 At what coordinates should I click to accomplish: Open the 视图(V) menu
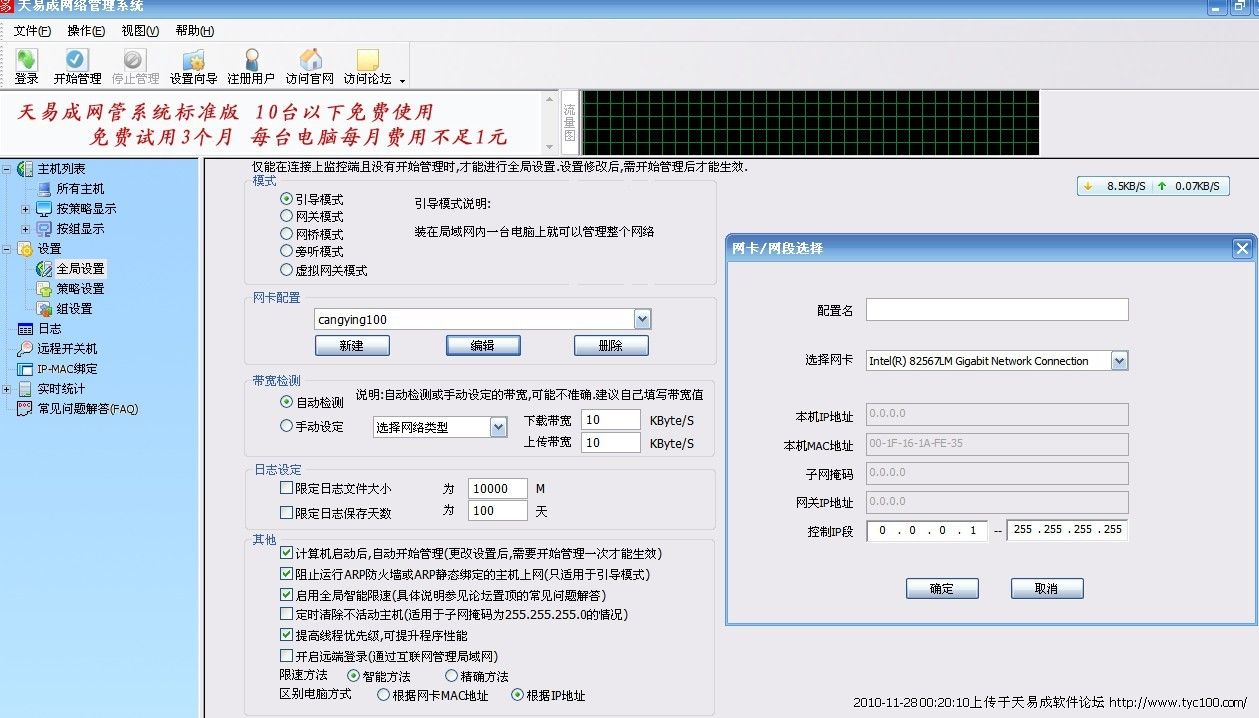140,31
